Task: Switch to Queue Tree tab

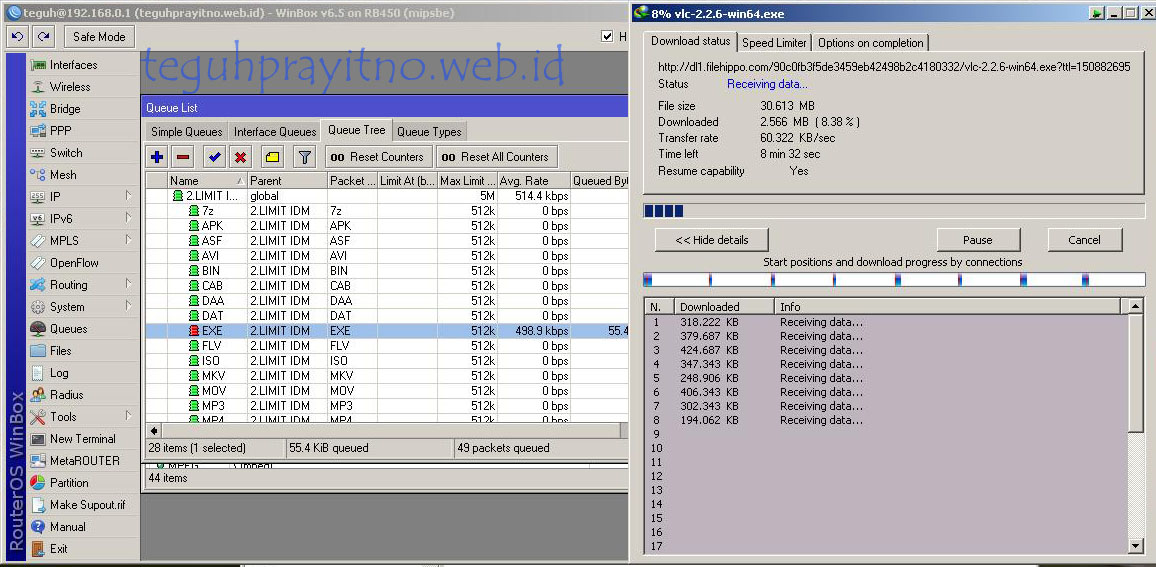Action: pyautogui.click(x=357, y=131)
